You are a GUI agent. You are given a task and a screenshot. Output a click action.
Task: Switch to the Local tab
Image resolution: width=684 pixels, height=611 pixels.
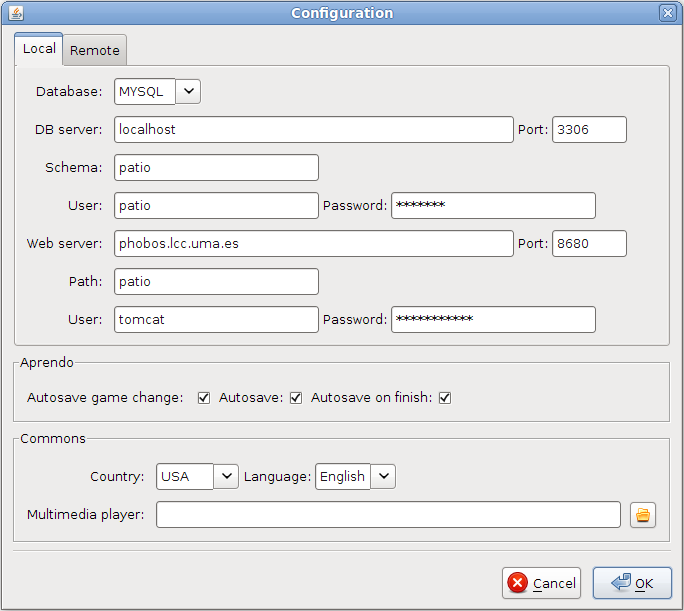39,49
